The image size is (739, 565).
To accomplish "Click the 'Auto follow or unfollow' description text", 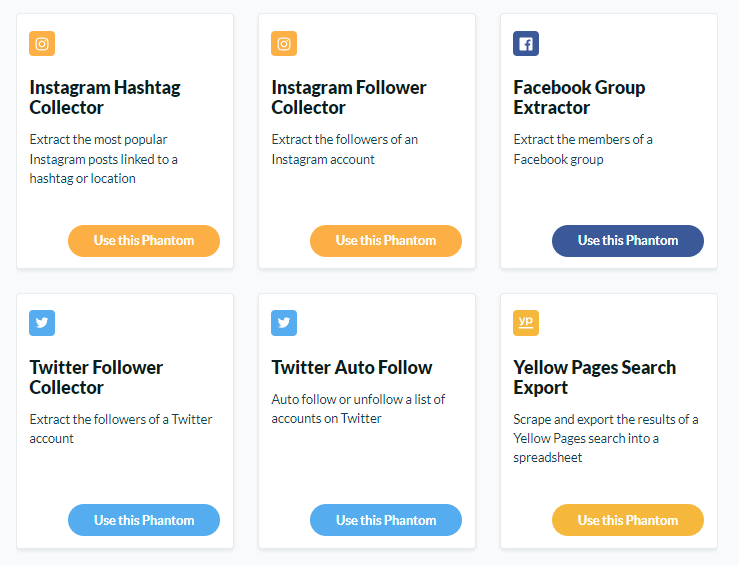I will [x=358, y=409].
